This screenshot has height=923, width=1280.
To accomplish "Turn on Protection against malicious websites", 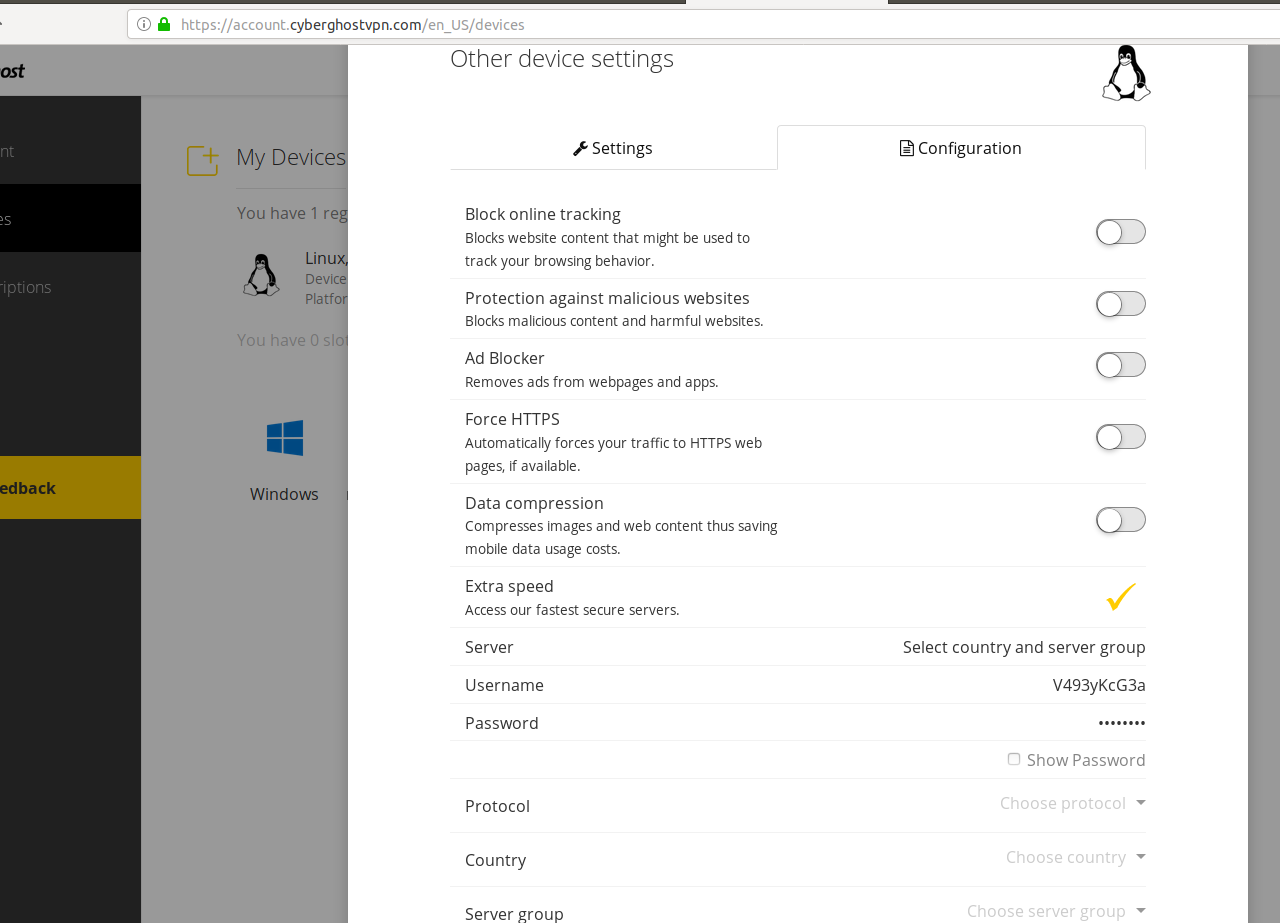I will click(1121, 304).
